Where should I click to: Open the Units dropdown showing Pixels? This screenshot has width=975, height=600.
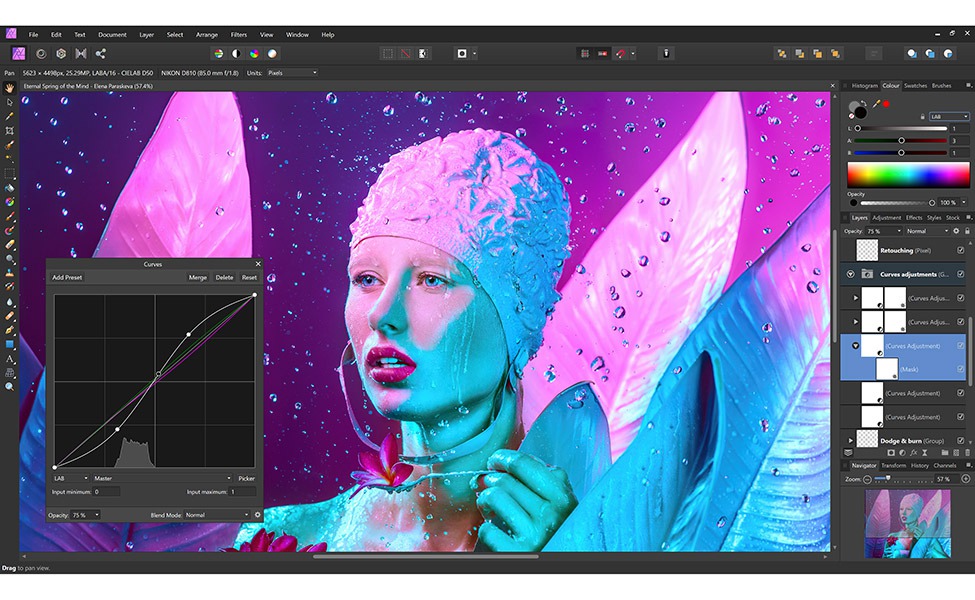coord(292,73)
